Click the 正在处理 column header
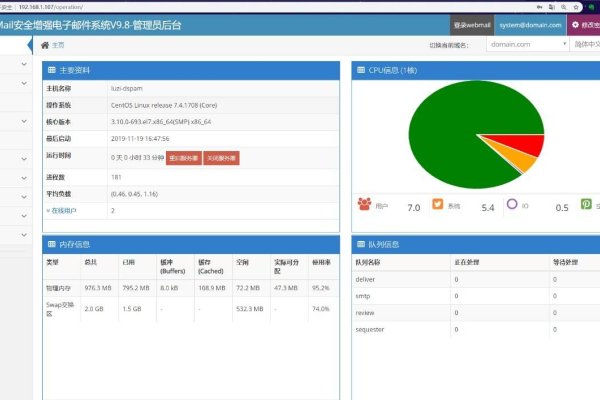The width and height of the screenshot is (600, 400). tap(467, 262)
